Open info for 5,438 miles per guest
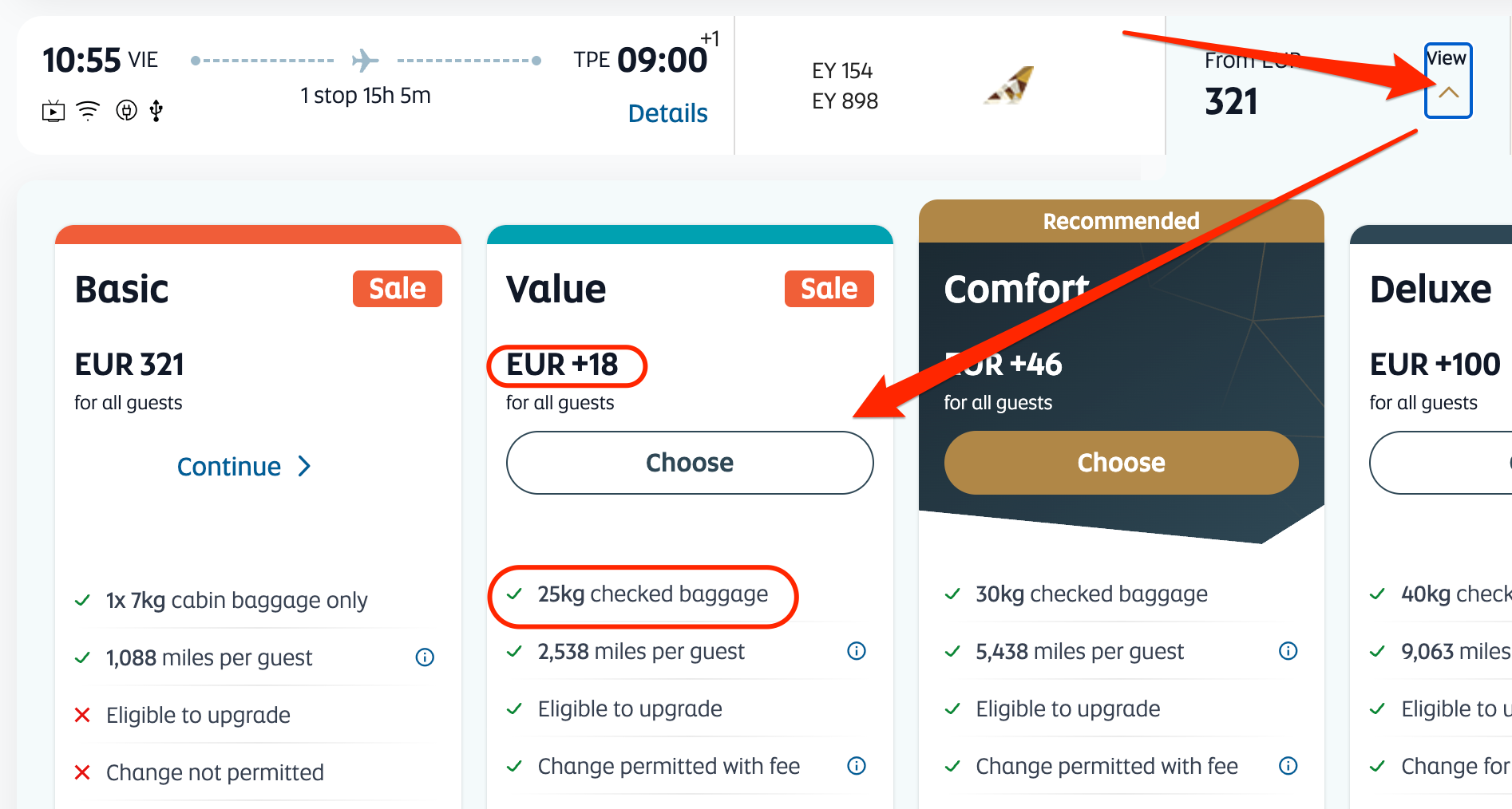Viewport: 1512px width, 809px height. [x=1288, y=651]
